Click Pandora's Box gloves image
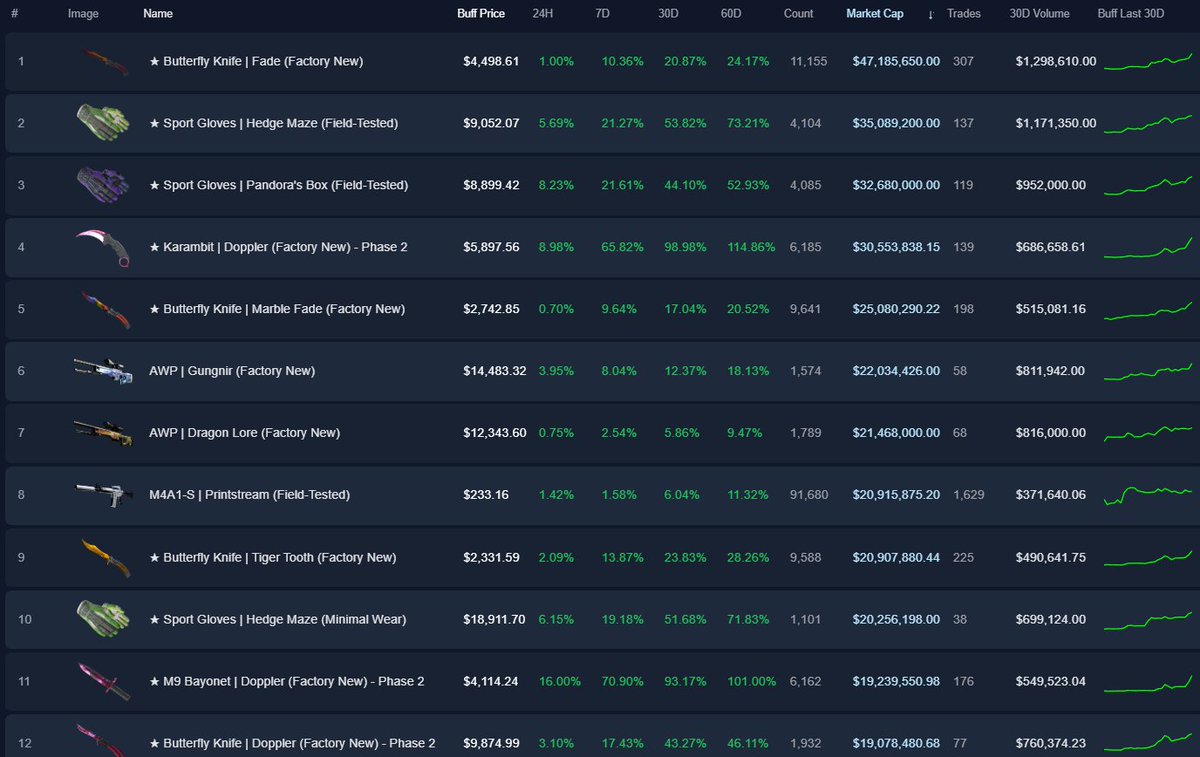Image resolution: width=1200 pixels, height=757 pixels. point(103,185)
